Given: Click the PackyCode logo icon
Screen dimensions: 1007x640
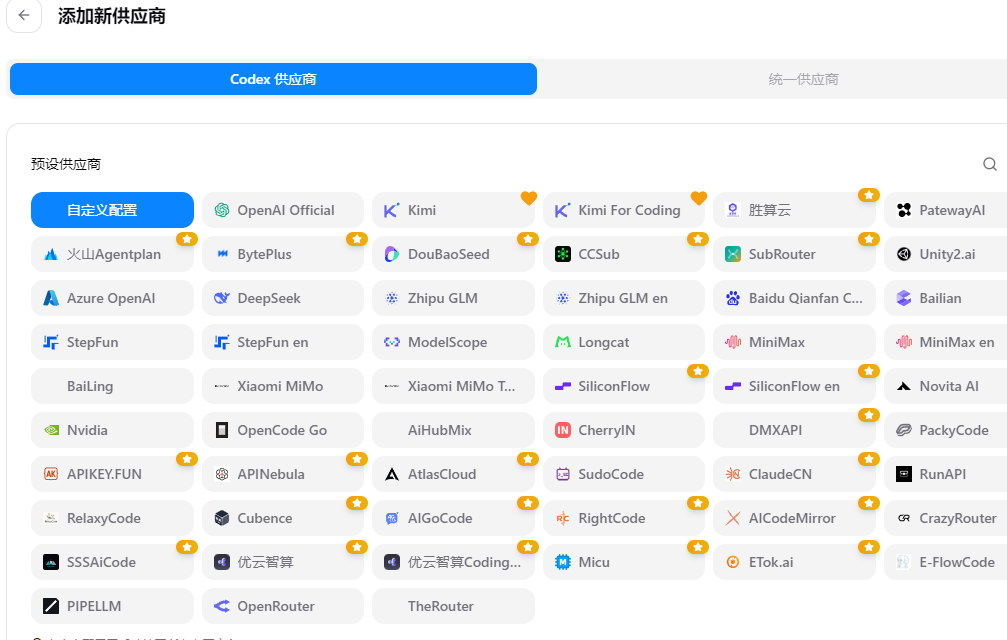Looking at the screenshot, I should (904, 430).
